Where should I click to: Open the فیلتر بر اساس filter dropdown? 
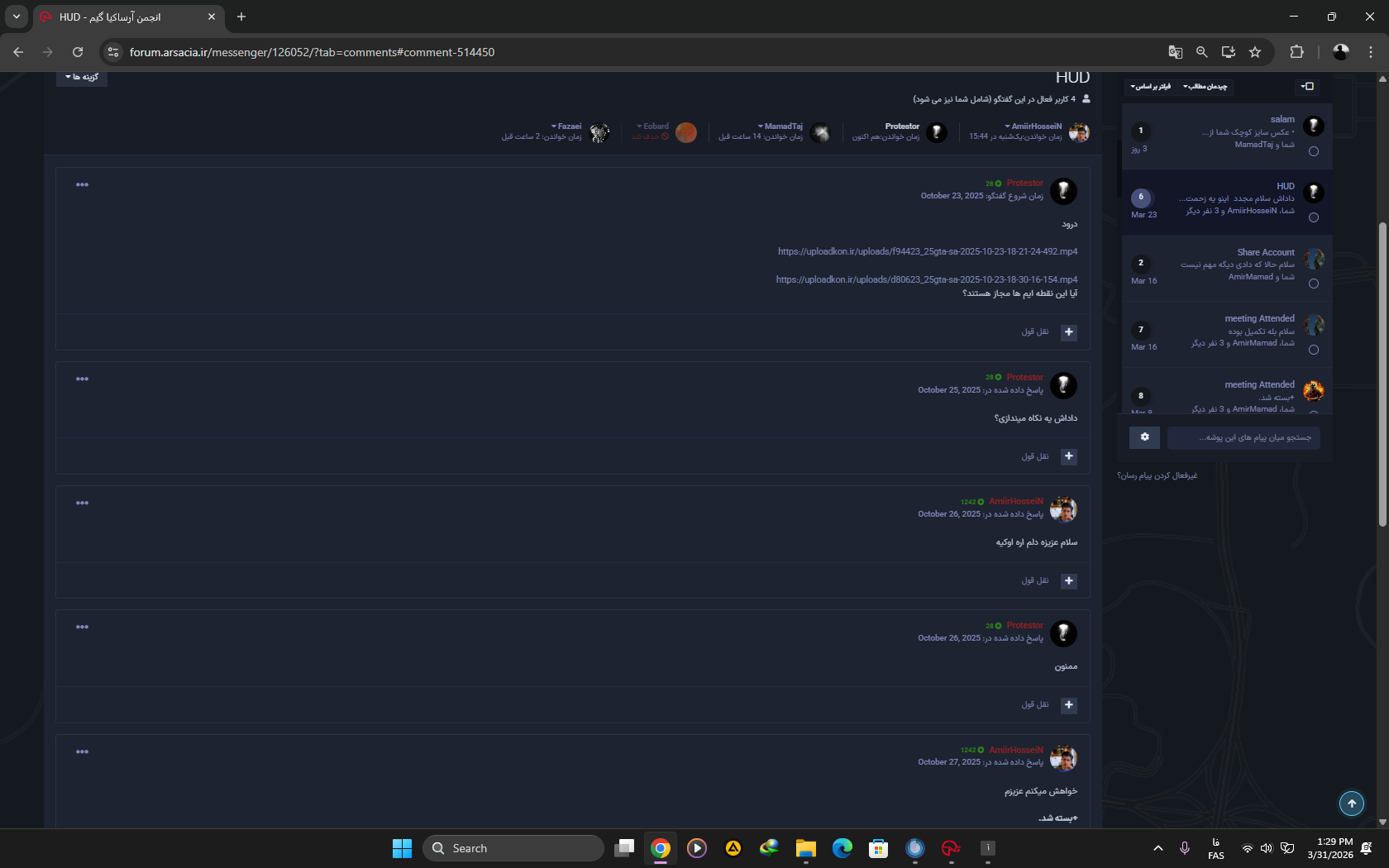pyautogui.click(x=1150, y=86)
